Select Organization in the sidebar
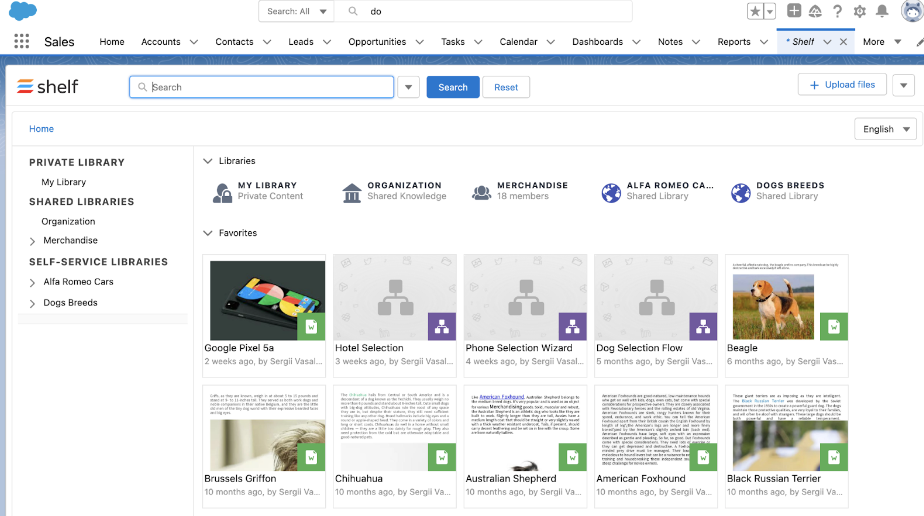The width and height of the screenshot is (924, 516). click(x=68, y=221)
